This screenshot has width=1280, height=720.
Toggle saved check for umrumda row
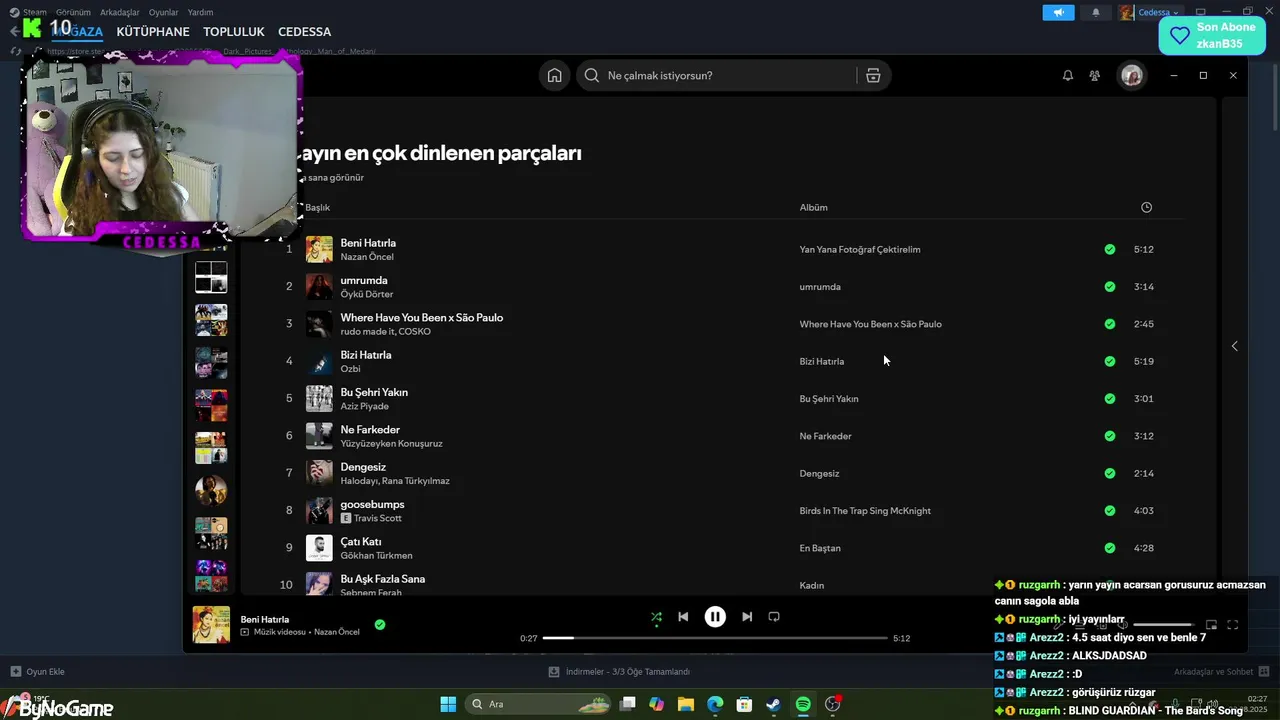click(x=1110, y=287)
